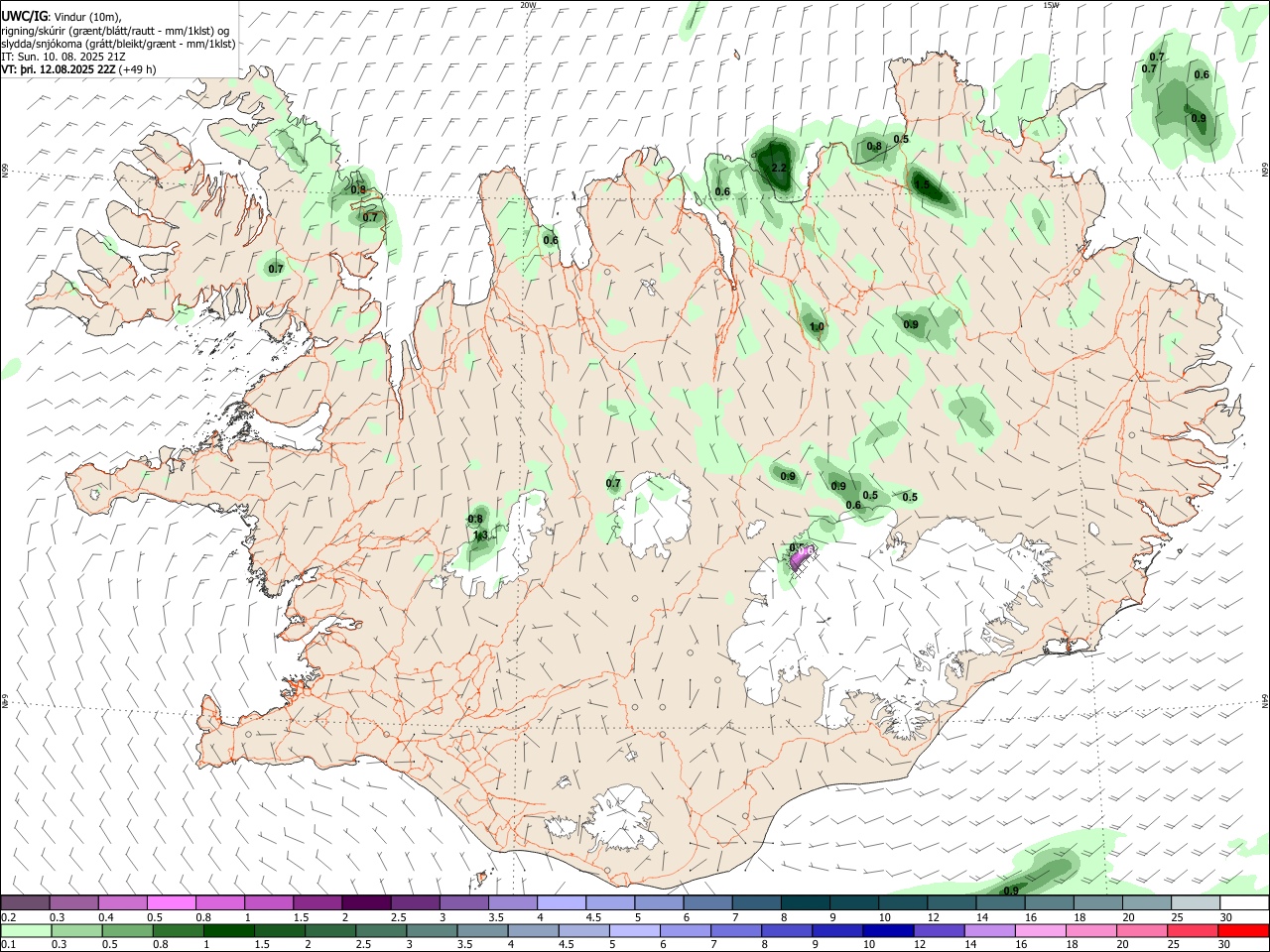Select the light violet swatch between 14 and 16, lower row
This screenshot has width=1270, height=952.
tap(989, 931)
